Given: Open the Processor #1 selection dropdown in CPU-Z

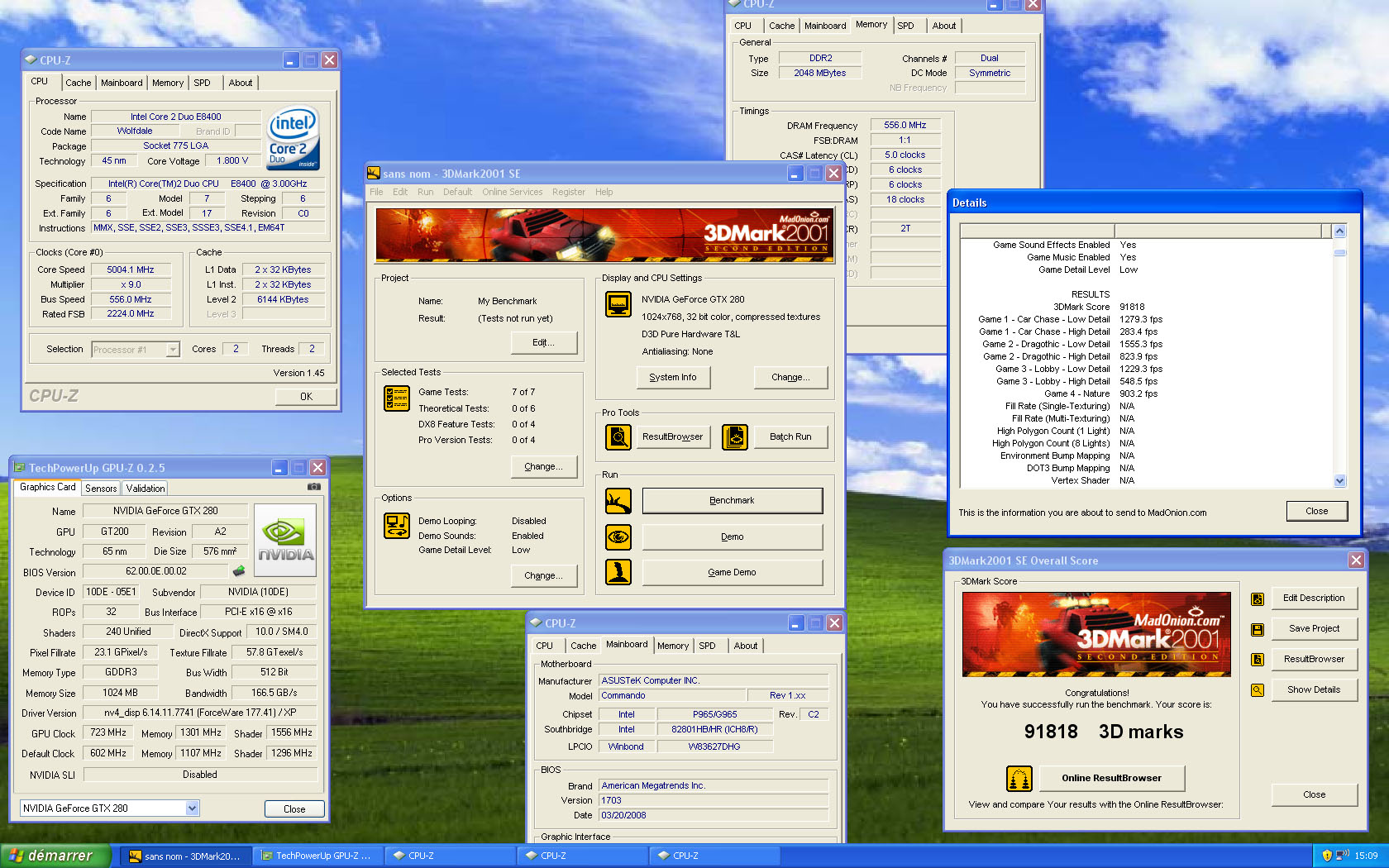Looking at the screenshot, I should tap(173, 350).
